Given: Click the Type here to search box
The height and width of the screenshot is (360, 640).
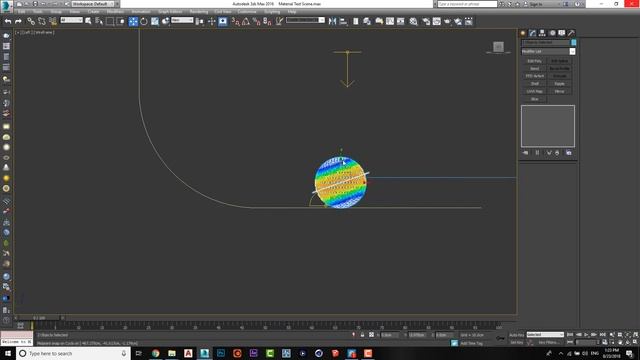Looking at the screenshot, I should point(73,353).
